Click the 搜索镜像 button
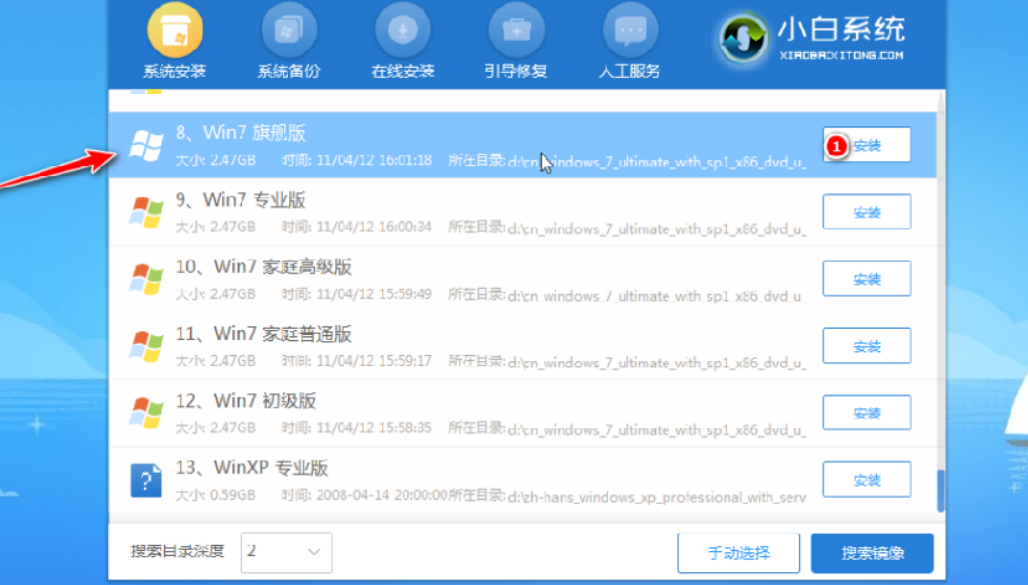The image size is (1028, 585). click(872, 553)
